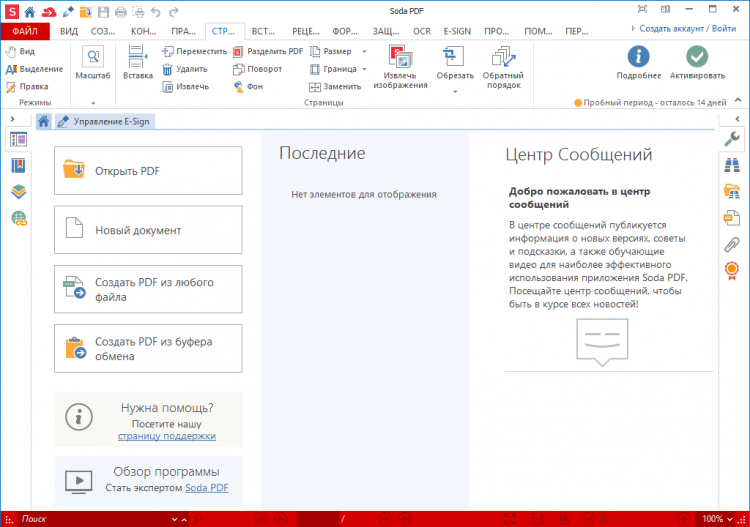750x527 pixels.
Task: Open the layers panel in left sidebar
Action: tap(18, 192)
